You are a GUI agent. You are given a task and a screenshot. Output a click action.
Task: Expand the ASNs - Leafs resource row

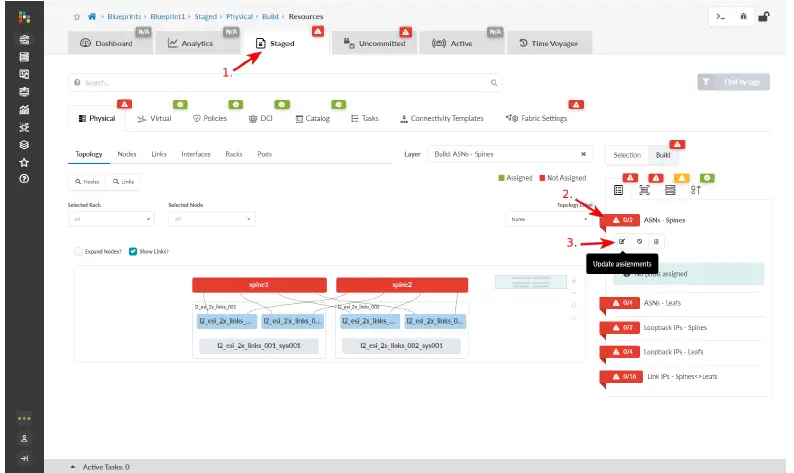[x=682, y=303]
